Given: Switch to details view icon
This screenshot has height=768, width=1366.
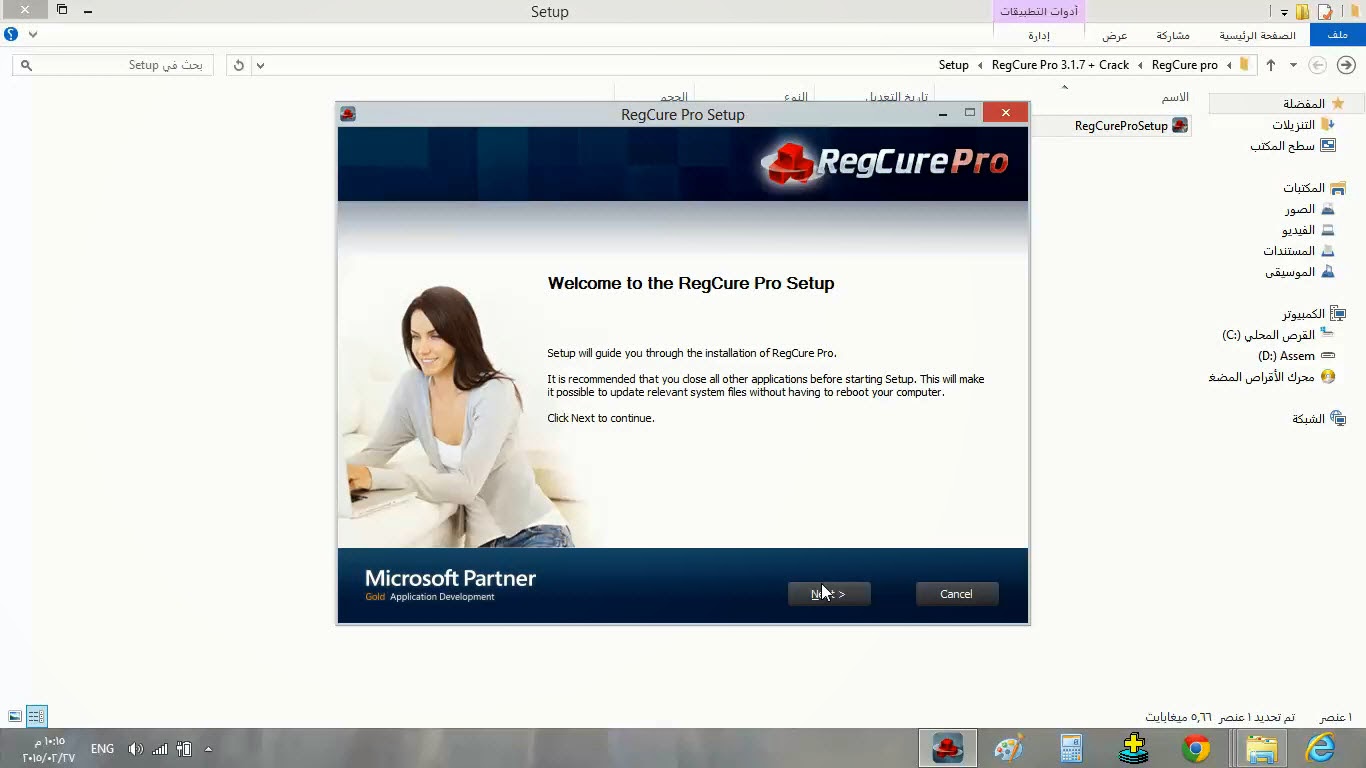Looking at the screenshot, I should [x=36, y=716].
